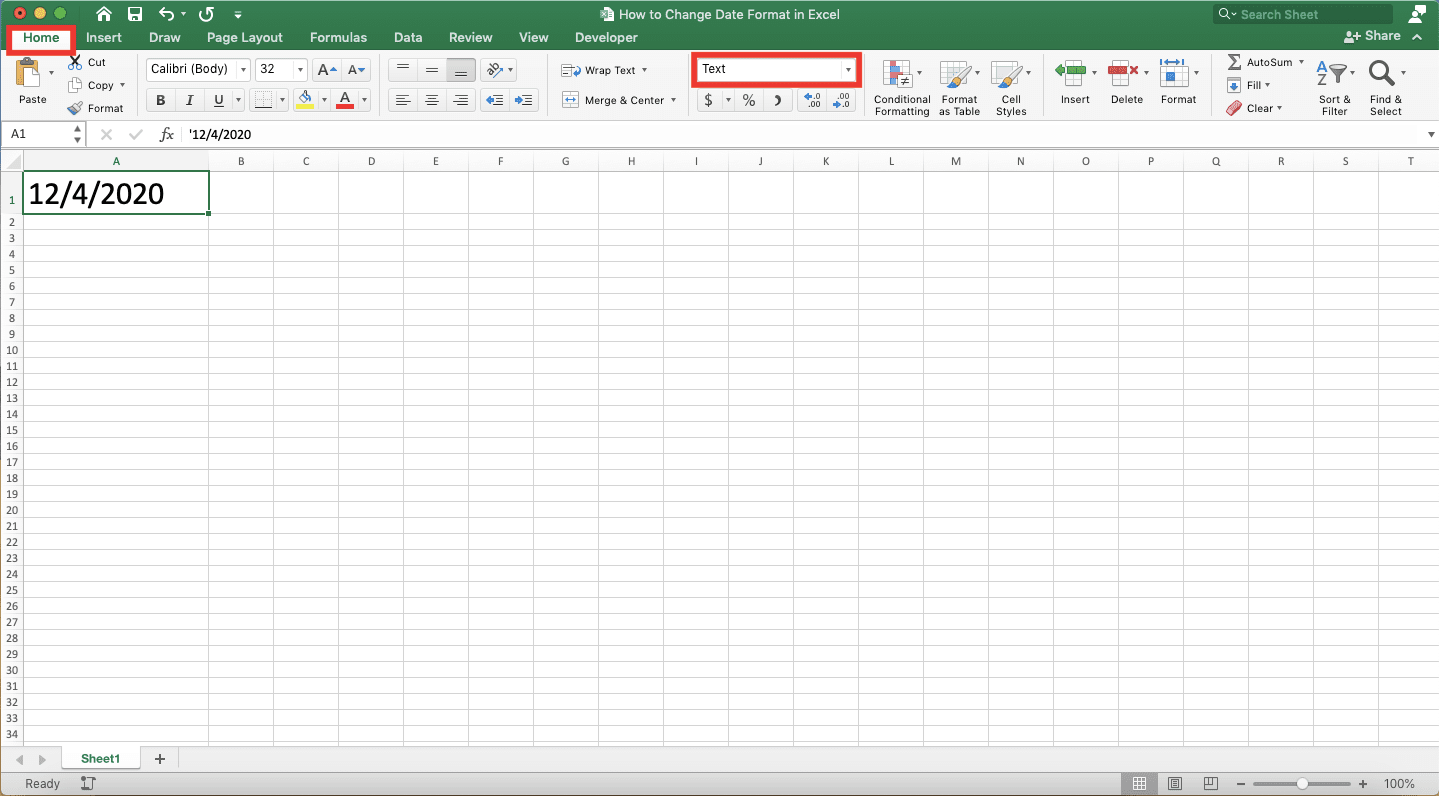This screenshot has height=796, width=1439.
Task: Click the Cell Styles icon
Action: tap(1010, 86)
